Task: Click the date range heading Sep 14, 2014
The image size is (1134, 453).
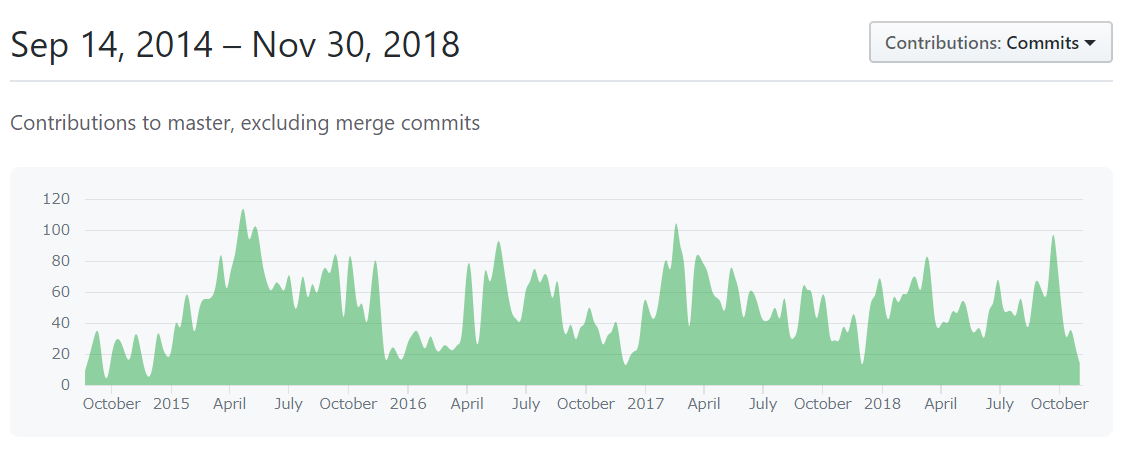Action: click(111, 45)
